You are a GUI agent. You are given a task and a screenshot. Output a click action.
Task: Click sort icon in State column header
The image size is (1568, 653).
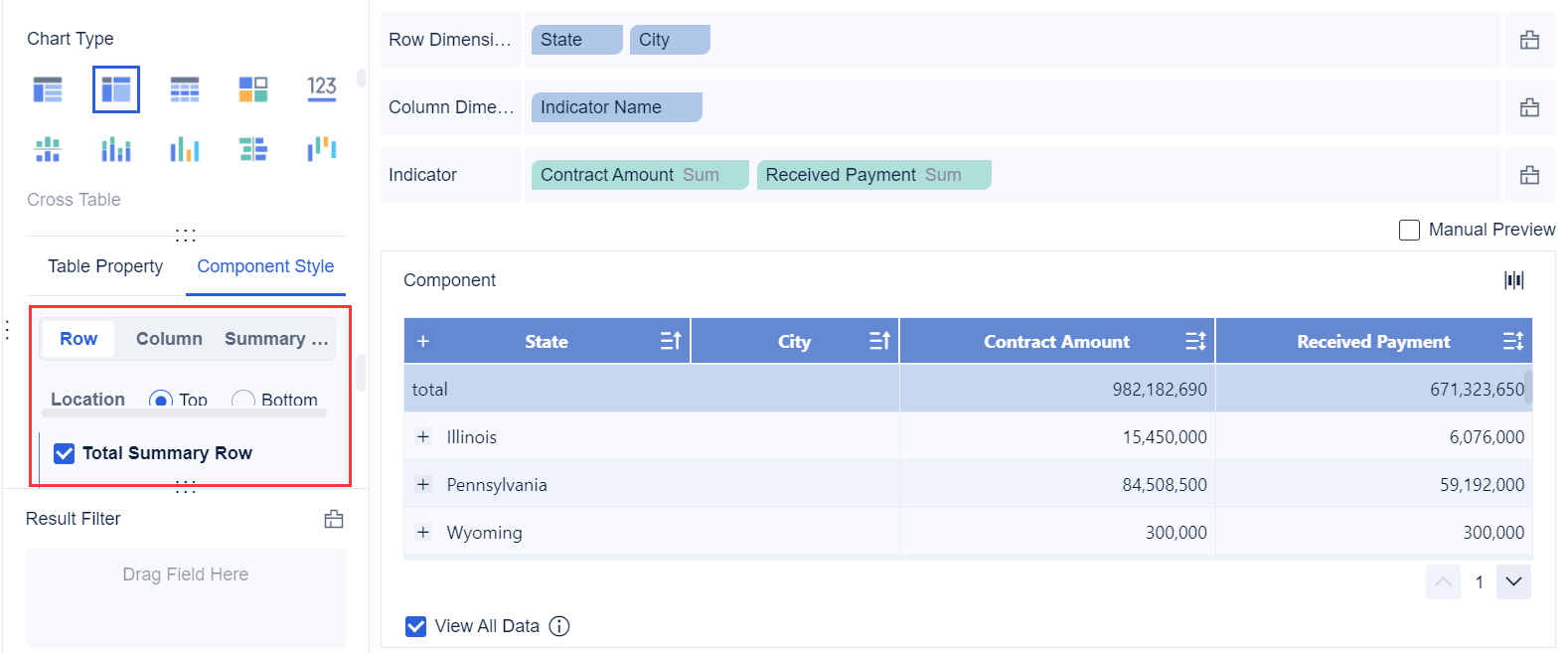coord(671,341)
